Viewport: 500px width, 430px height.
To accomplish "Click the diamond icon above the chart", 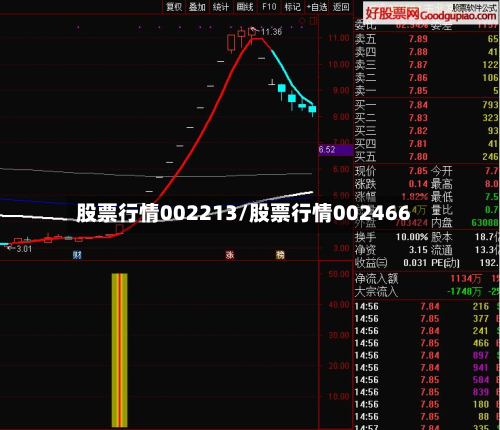I will click(x=302, y=21).
